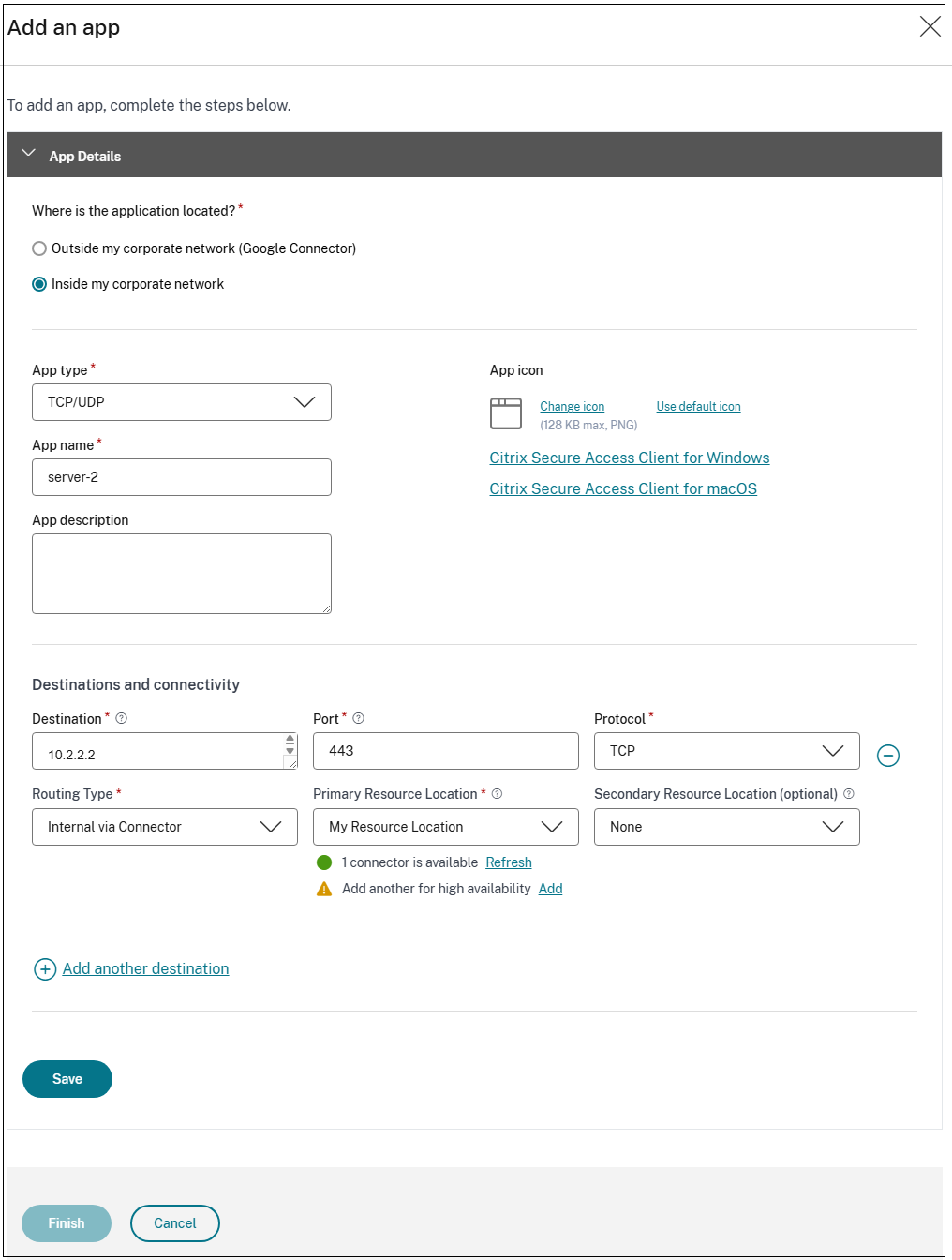Click the Refresh connector link
The image size is (952, 1260).
[x=509, y=862]
